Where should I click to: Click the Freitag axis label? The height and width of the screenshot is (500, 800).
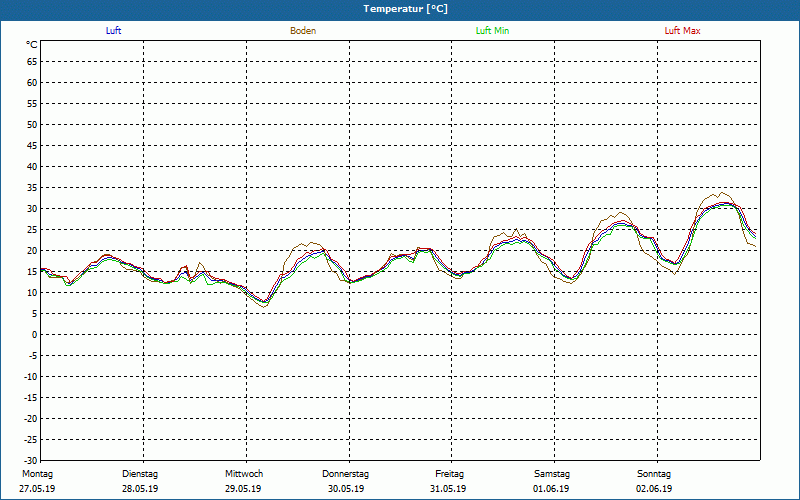[449, 474]
